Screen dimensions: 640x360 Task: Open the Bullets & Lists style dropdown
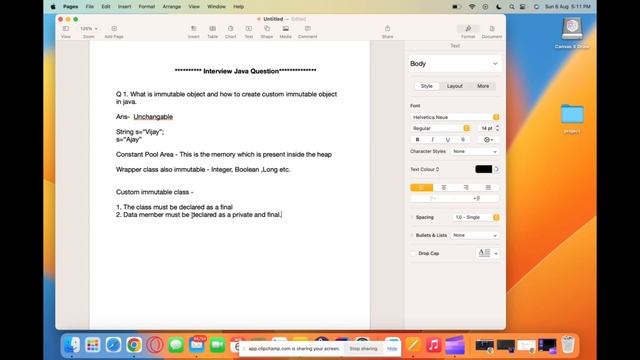click(474, 236)
